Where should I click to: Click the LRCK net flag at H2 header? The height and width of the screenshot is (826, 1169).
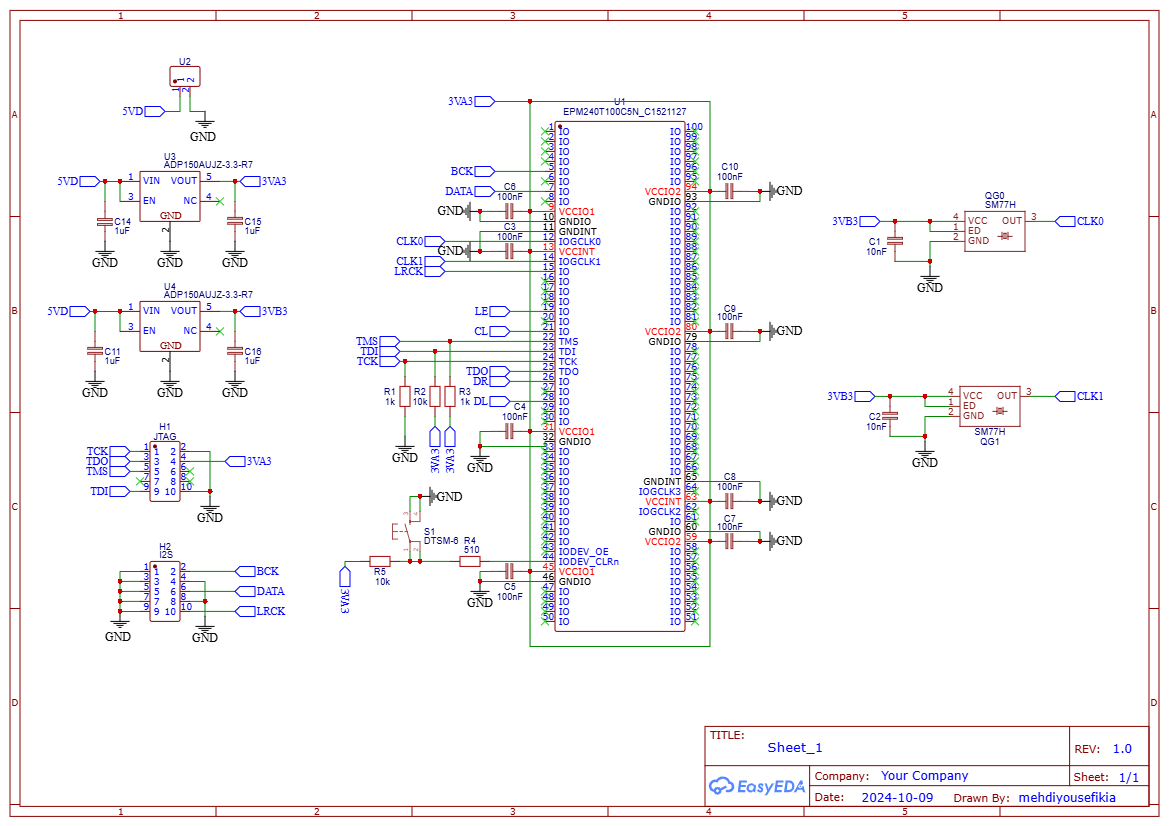(261, 611)
